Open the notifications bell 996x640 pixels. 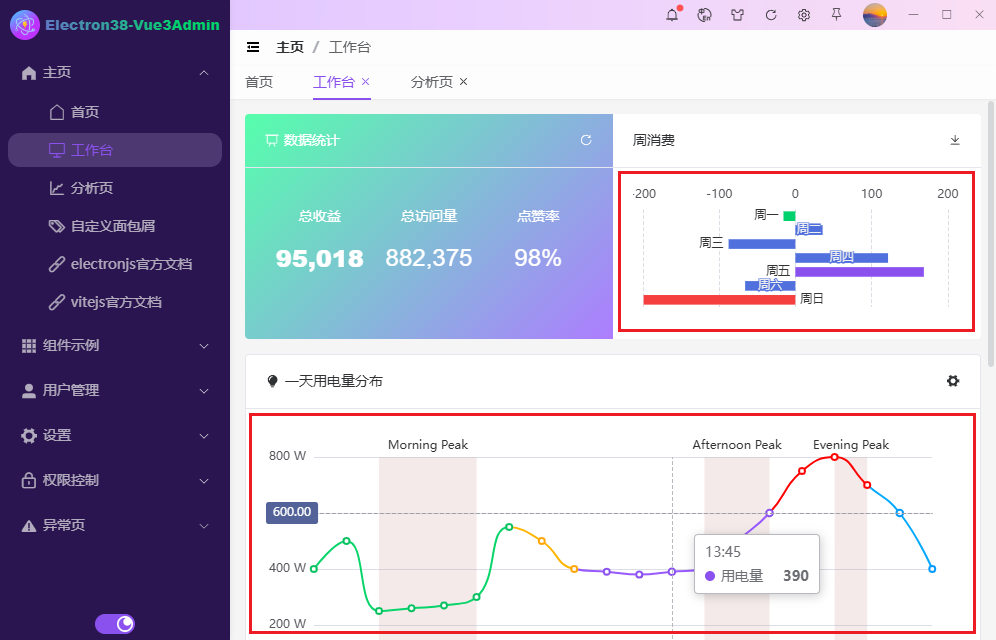coord(672,15)
